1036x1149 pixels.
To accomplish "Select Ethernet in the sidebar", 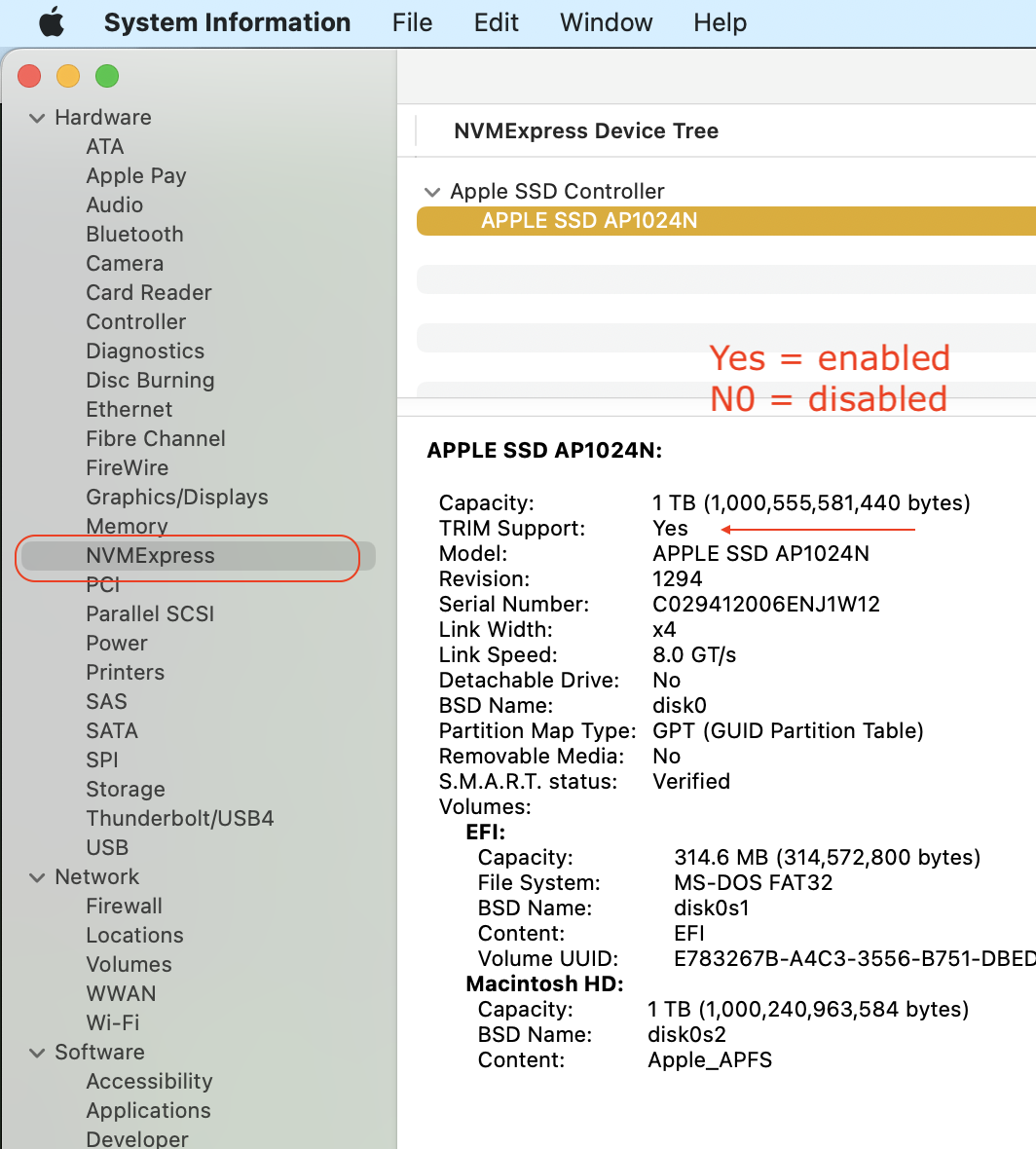I will 129,410.
